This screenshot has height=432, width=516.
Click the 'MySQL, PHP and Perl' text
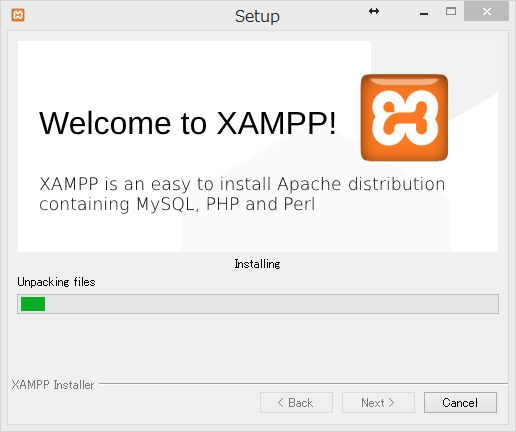pyautogui.click(x=226, y=204)
